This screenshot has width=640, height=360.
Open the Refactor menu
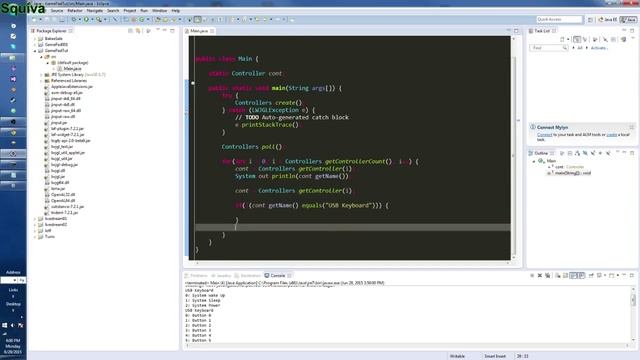click(75, 11)
